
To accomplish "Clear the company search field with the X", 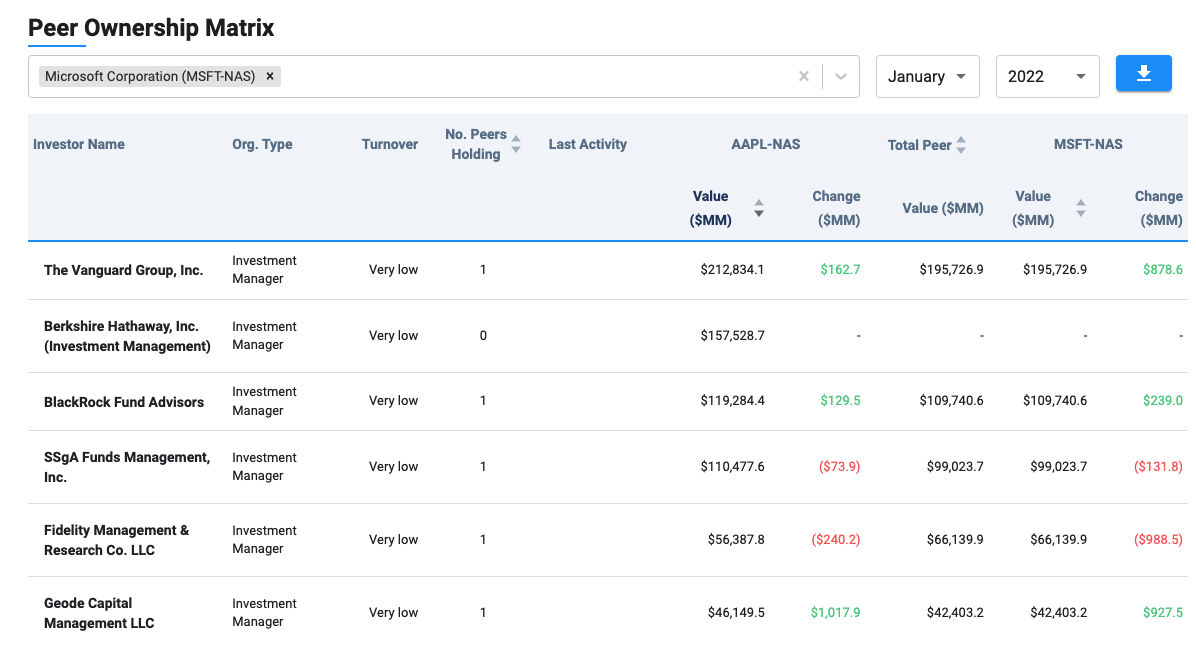I will point(804,75).
